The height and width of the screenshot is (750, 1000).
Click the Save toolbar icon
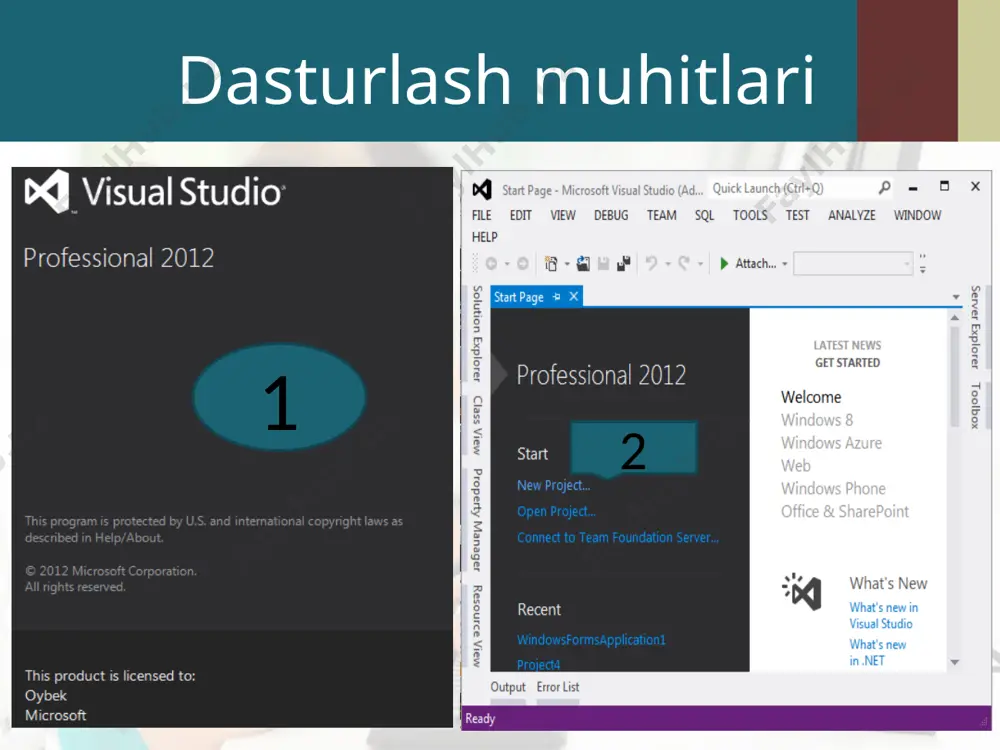pyautogui.click(x=603, y=263)
